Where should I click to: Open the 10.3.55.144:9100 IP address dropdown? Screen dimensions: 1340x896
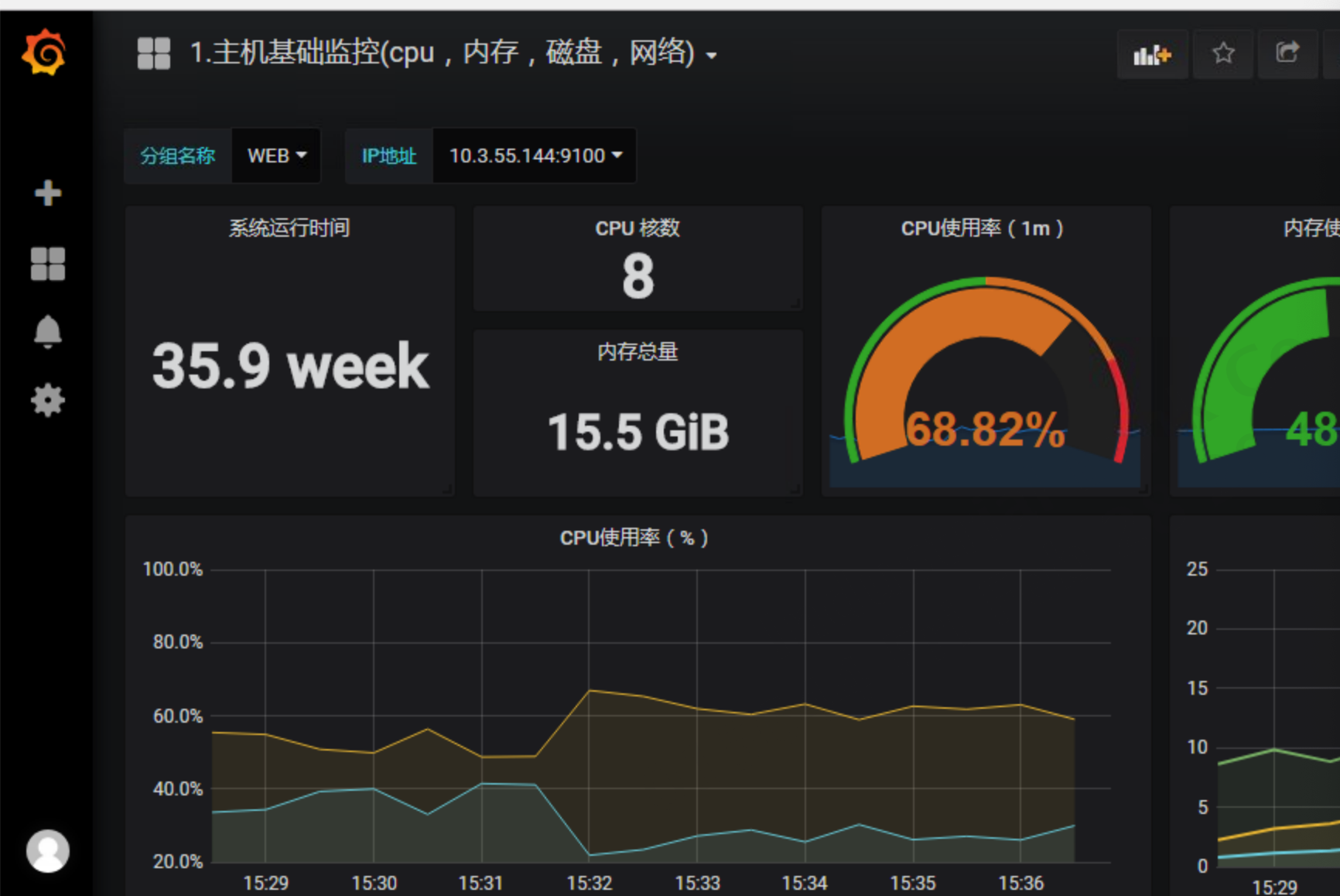[535, 156]
